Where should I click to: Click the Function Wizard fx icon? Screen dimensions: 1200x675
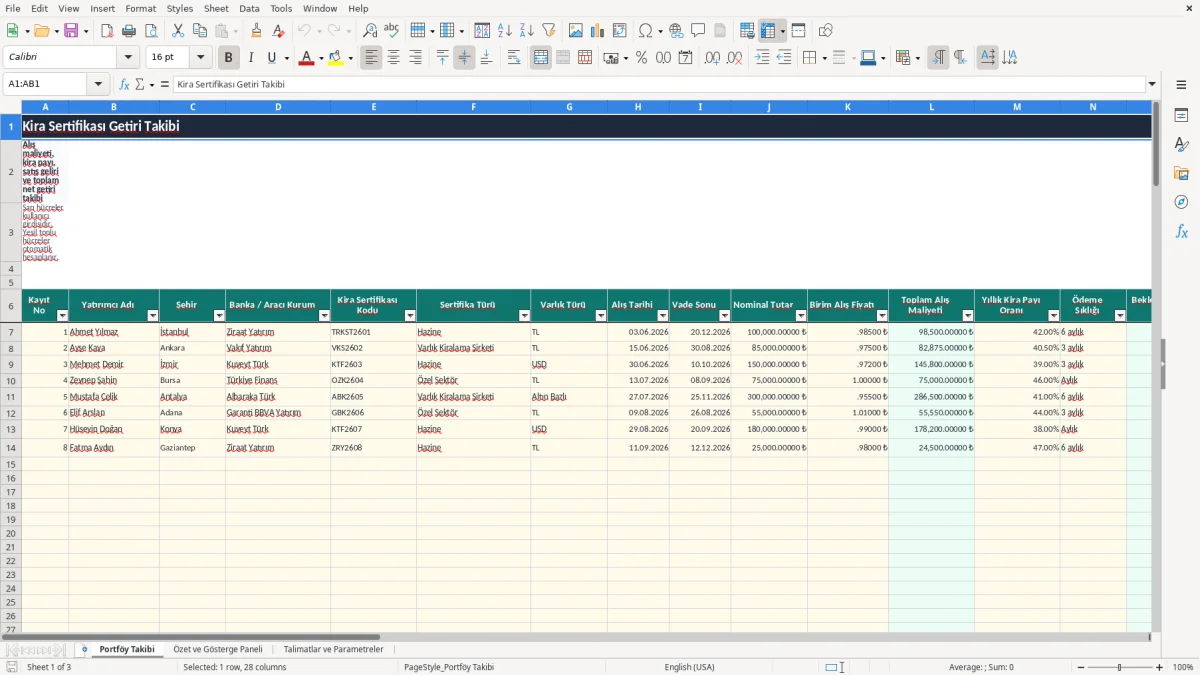coord(124,84)
